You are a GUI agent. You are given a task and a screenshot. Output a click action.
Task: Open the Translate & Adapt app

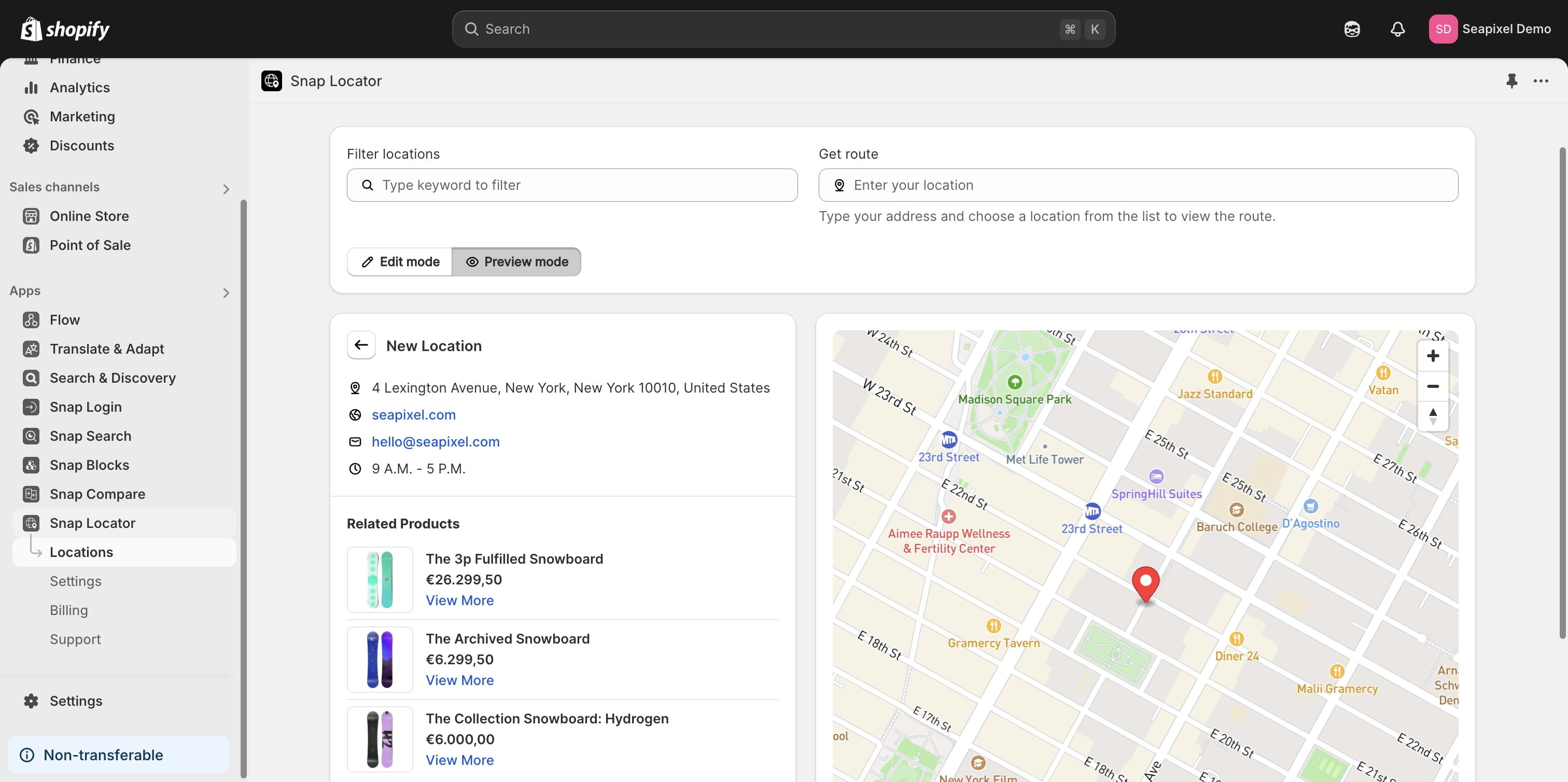click(106, 348)
